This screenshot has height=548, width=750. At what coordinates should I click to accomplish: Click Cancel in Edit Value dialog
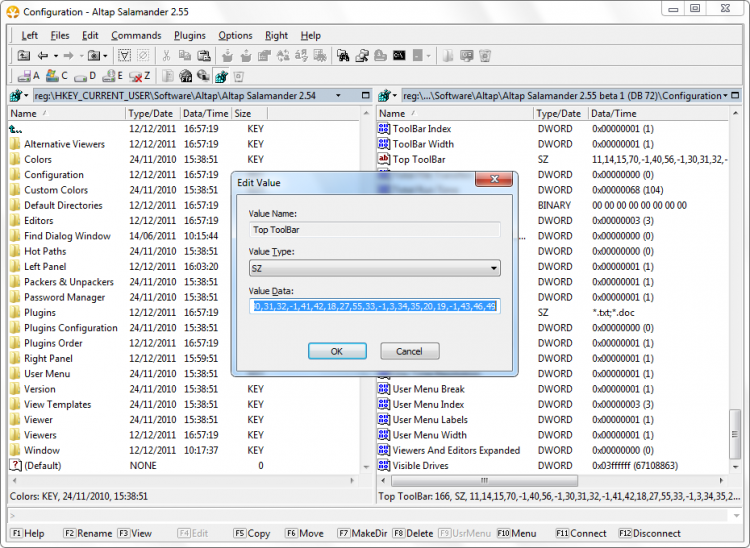tap(409, 351)
